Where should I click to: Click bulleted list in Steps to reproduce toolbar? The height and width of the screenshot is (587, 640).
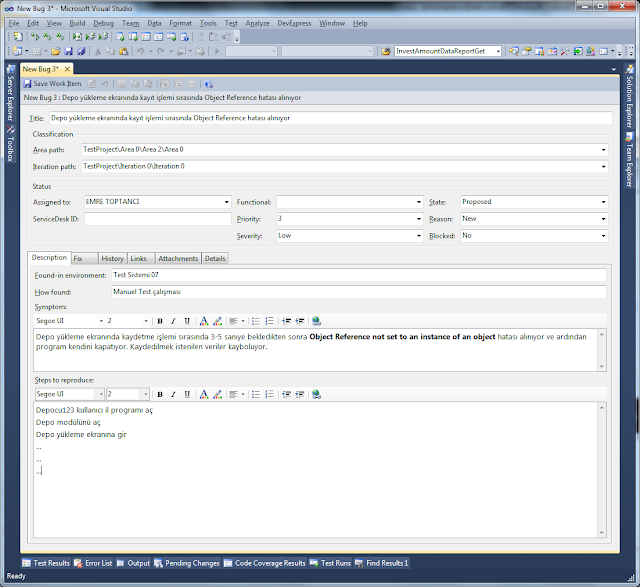click(256, 394)
